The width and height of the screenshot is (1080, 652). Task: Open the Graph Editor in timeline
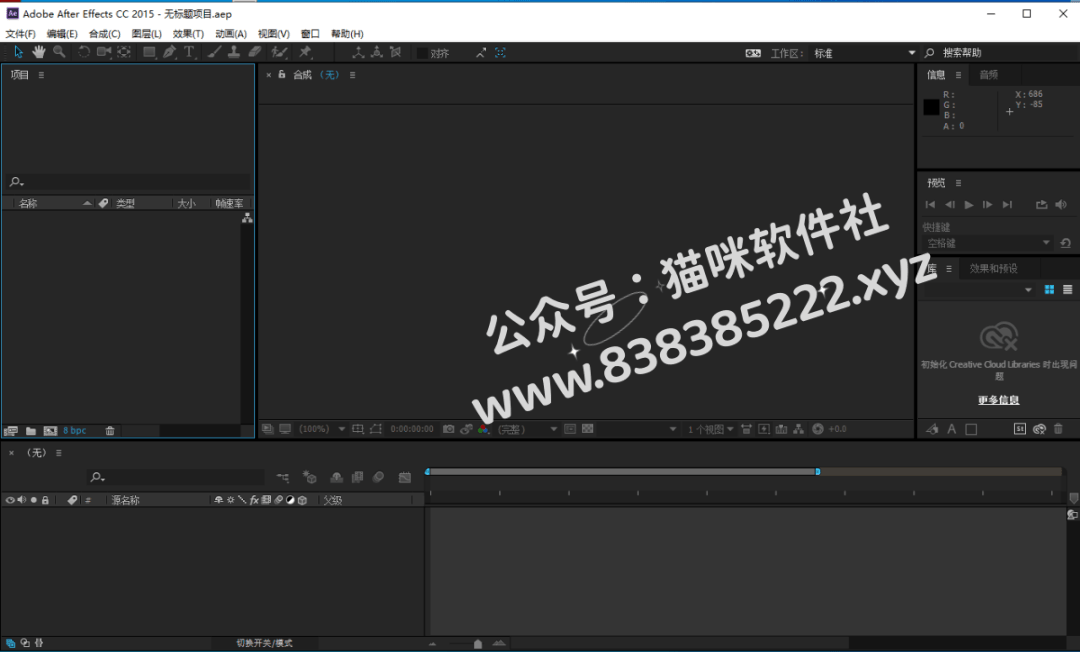tap(404, 477)
